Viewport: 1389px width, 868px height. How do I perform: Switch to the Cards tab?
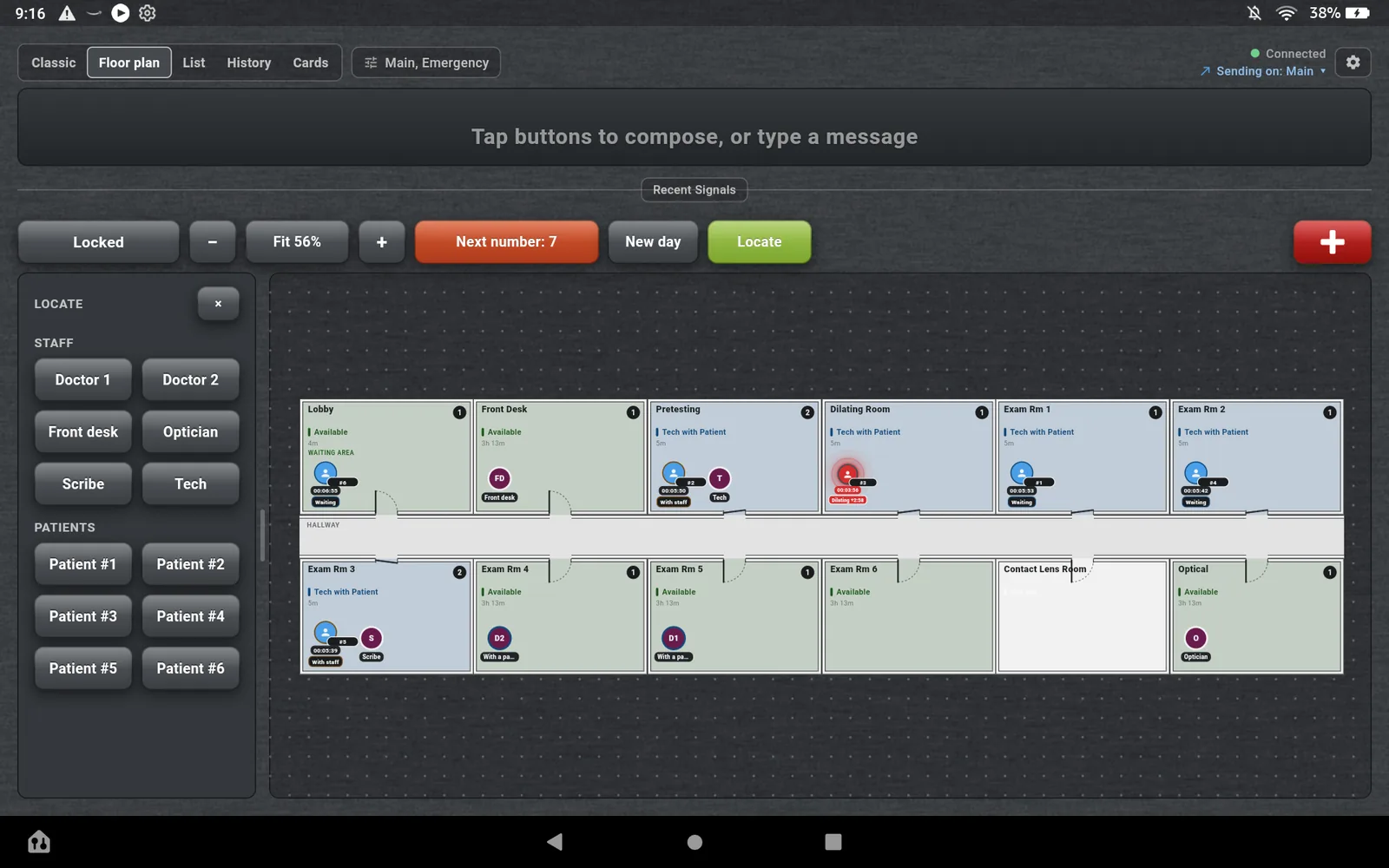pos(311,62)
